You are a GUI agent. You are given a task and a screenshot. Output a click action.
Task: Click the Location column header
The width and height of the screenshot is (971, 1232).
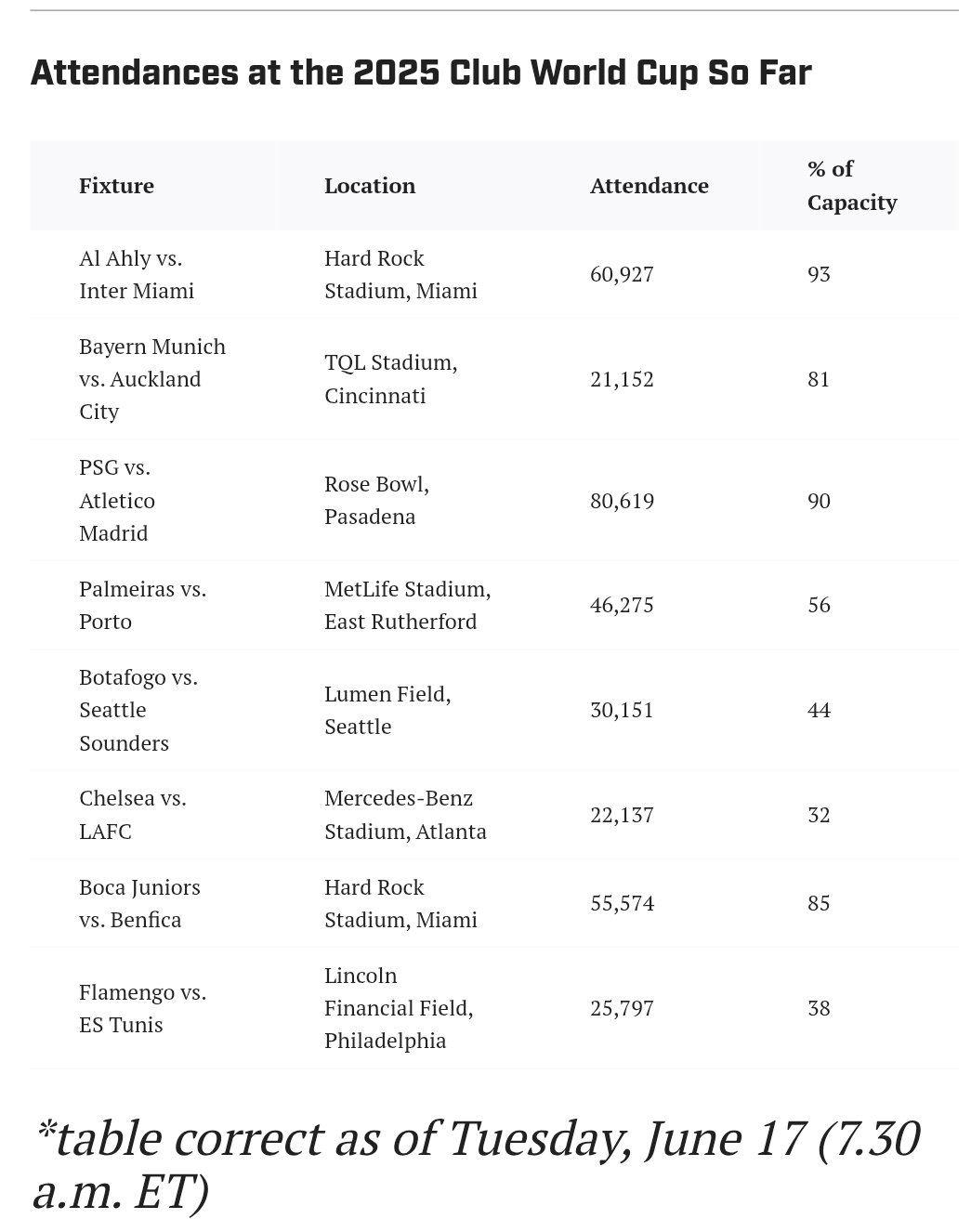click(x=370, y=186)
